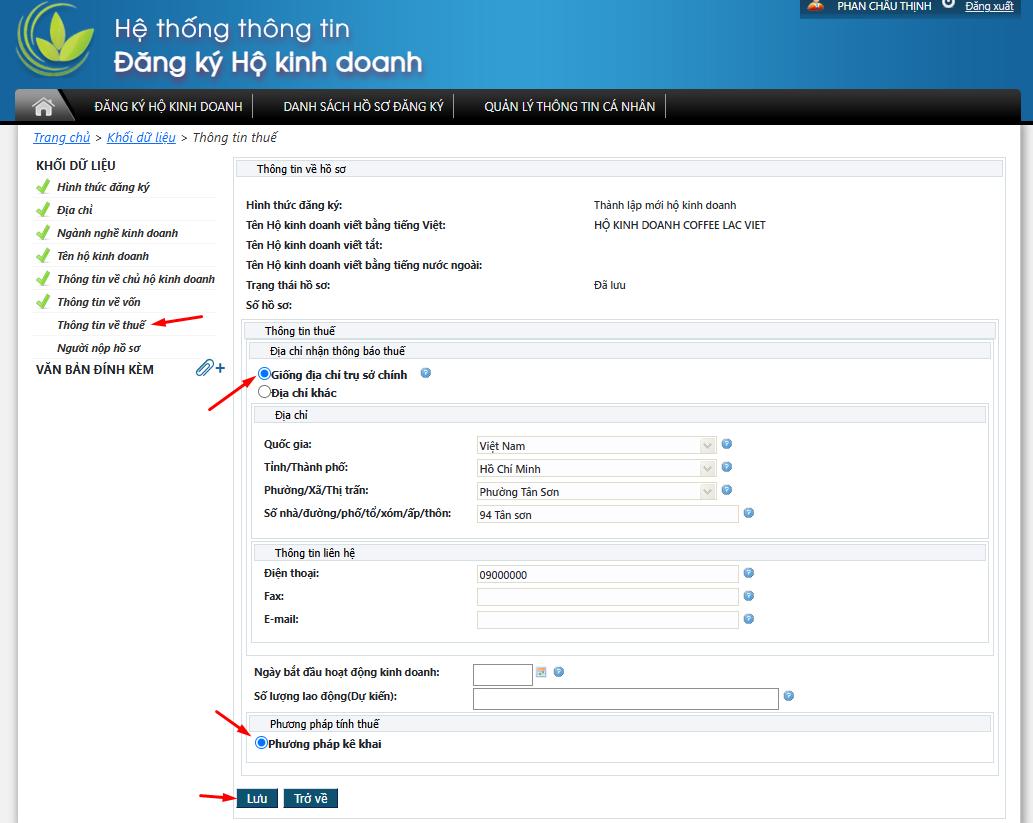Open QUẢN LÝ THÔNG TIN CÁ NHÂN menu

coord(570,107)
